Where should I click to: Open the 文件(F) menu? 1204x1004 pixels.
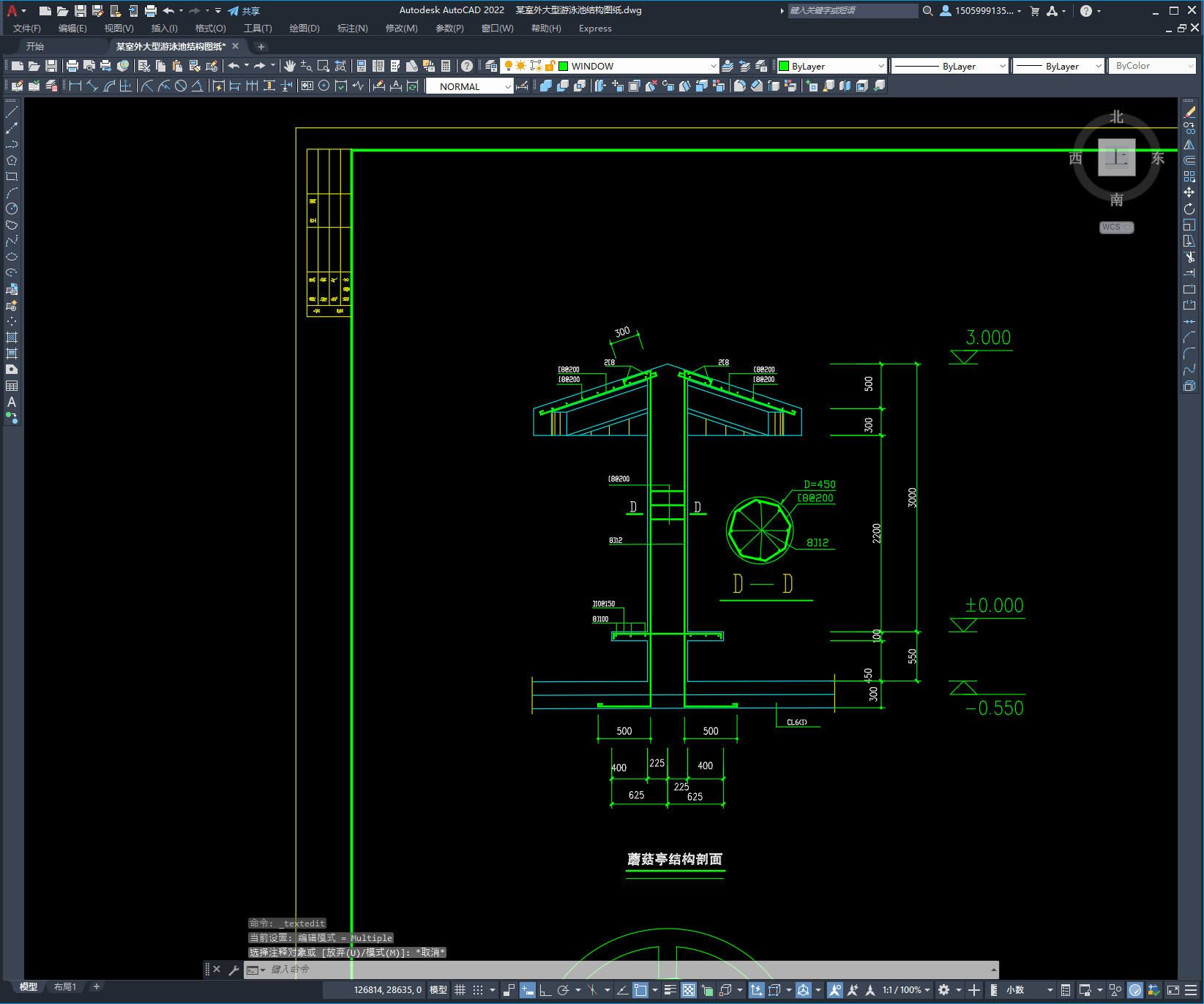27,29
